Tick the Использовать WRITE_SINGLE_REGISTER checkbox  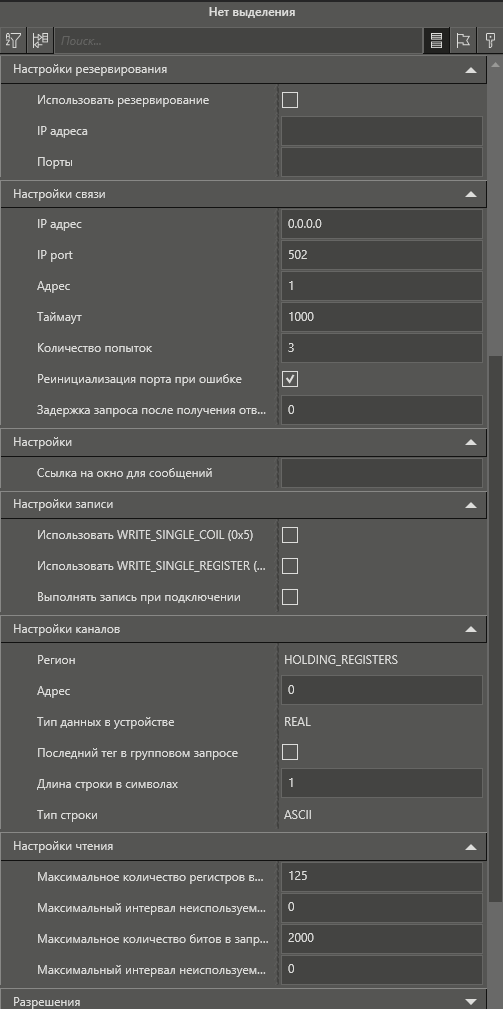[290, 566]
